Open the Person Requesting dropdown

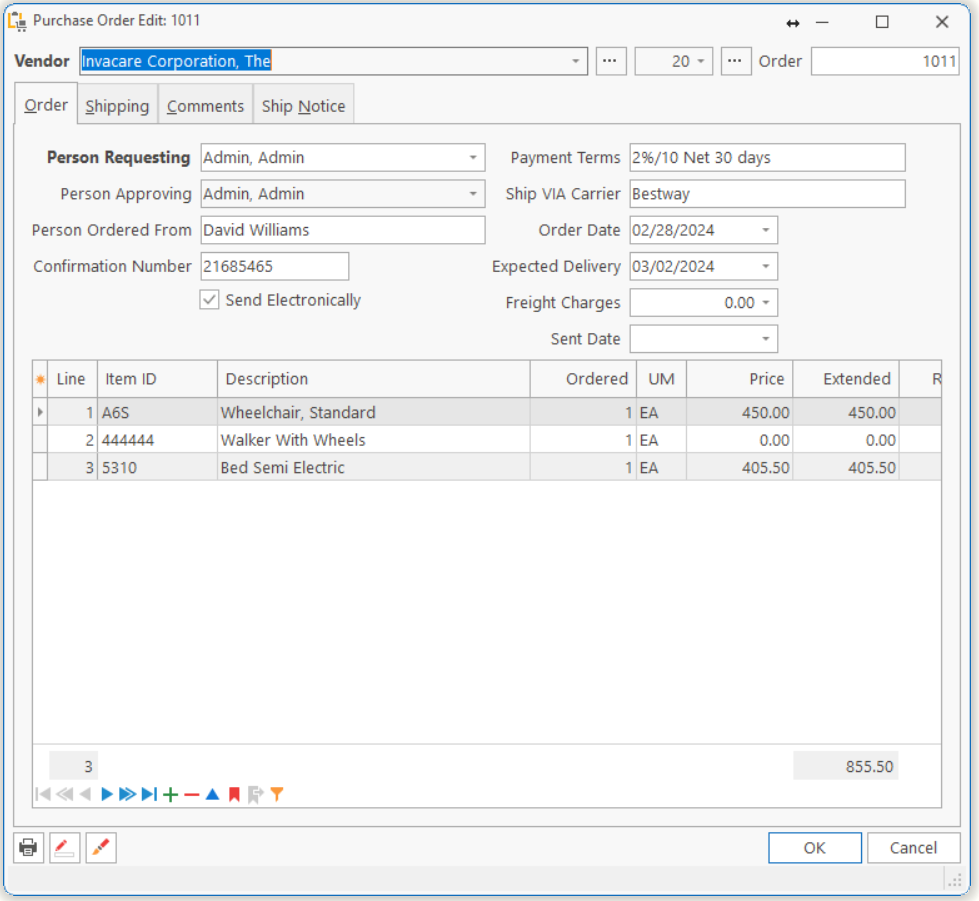coord(472,158)
